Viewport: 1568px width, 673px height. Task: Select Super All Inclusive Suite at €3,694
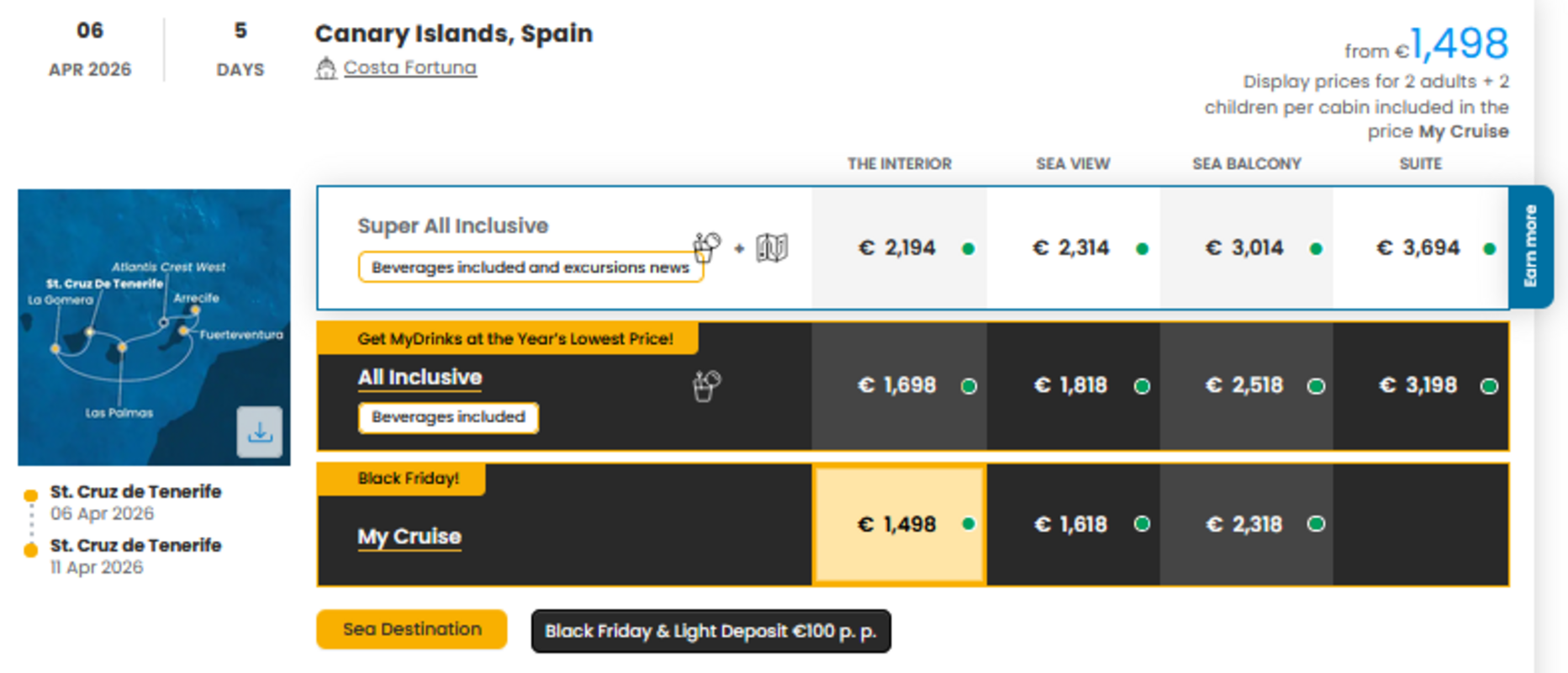pyautogui.click(x=1420, y=248)
